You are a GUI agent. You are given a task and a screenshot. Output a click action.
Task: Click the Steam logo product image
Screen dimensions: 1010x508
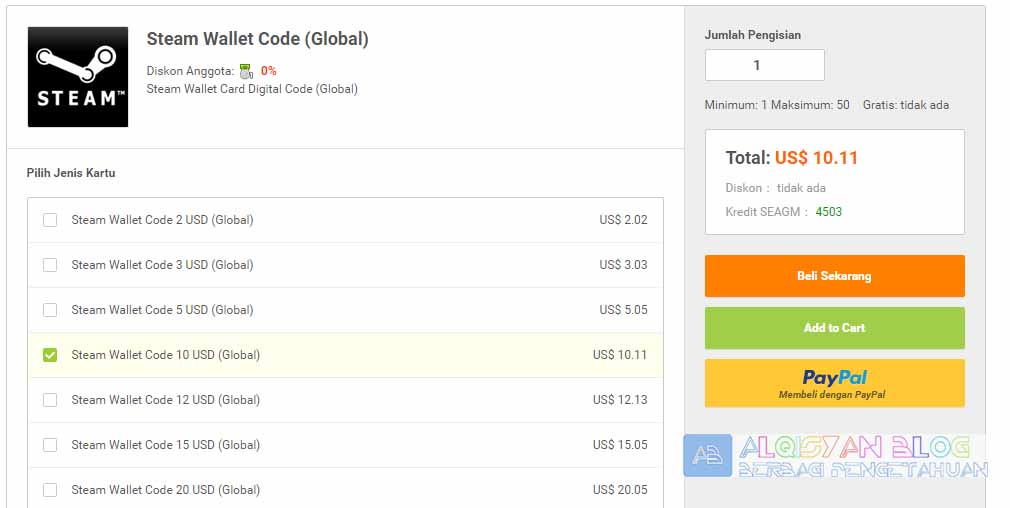pyautogui.click(x=78, y=77)
